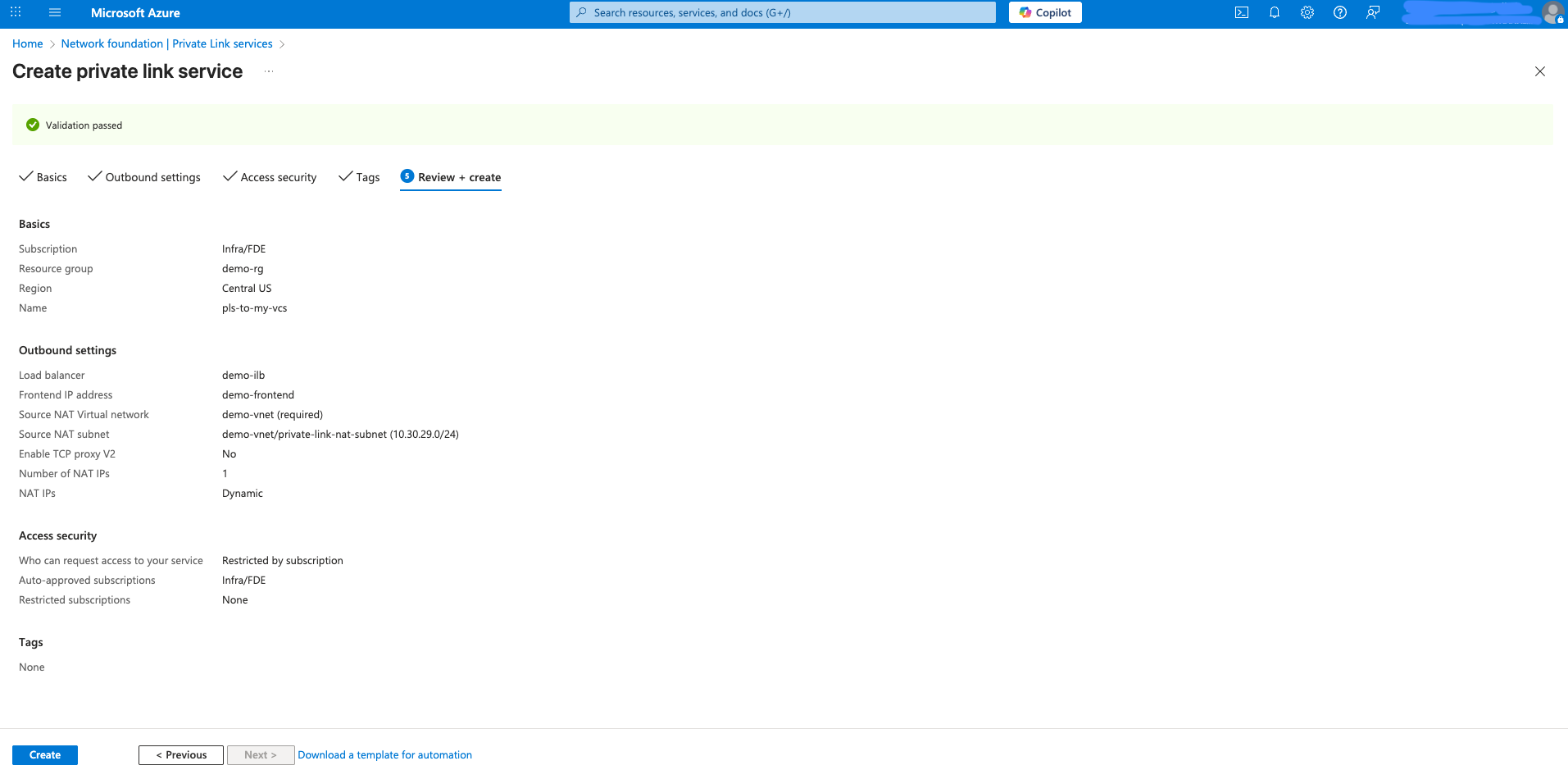
Task: Open portal Settings gear
Action: point(1307,12)
